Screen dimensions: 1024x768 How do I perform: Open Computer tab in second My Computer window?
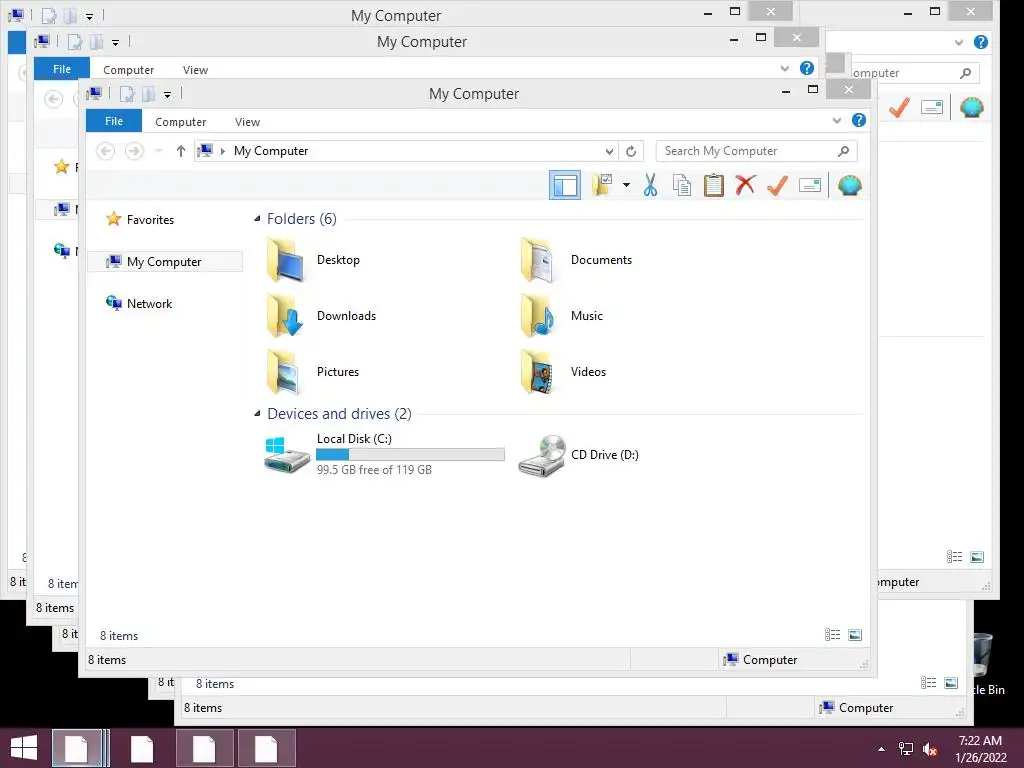[x=129, y=70]
